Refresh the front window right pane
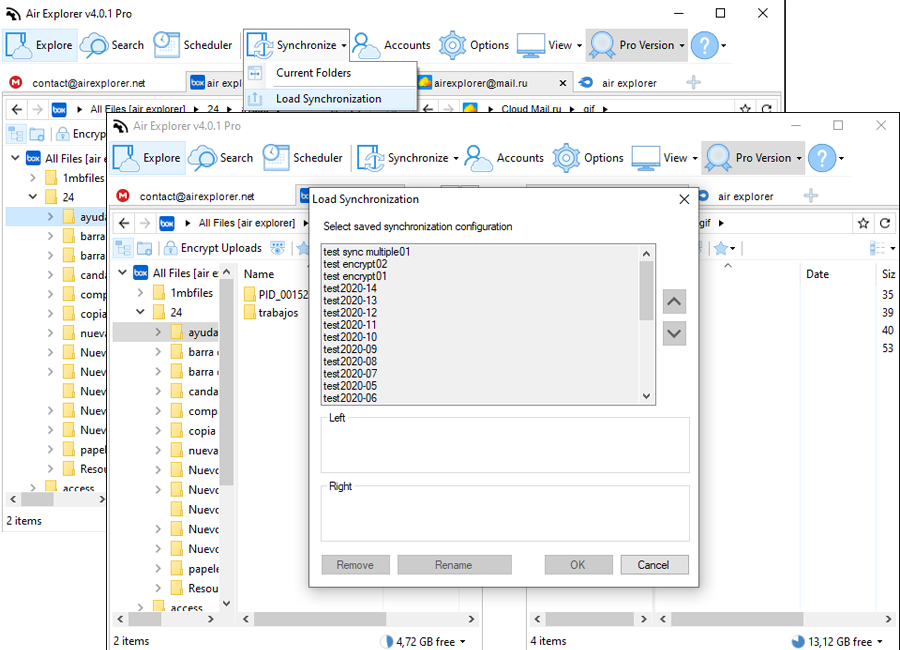Viewport: 900px width, 650px height. pos(885,223)
